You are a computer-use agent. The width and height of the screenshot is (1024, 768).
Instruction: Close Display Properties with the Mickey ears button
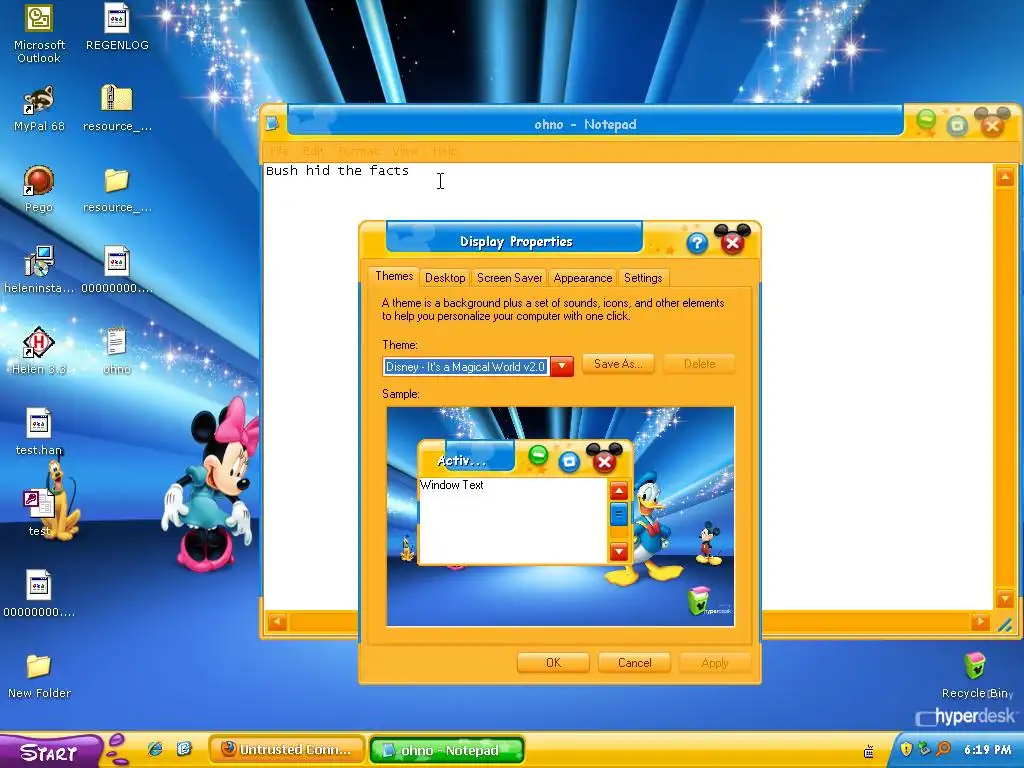click(732, 241)
